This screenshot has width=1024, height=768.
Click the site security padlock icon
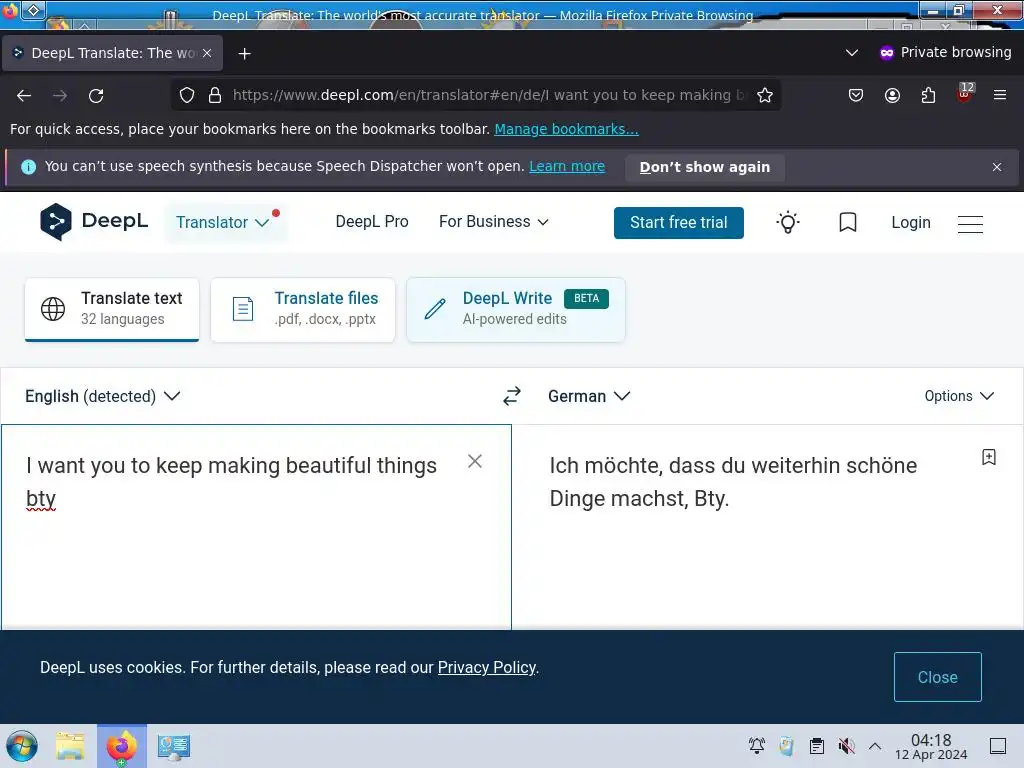click(215, 95)
